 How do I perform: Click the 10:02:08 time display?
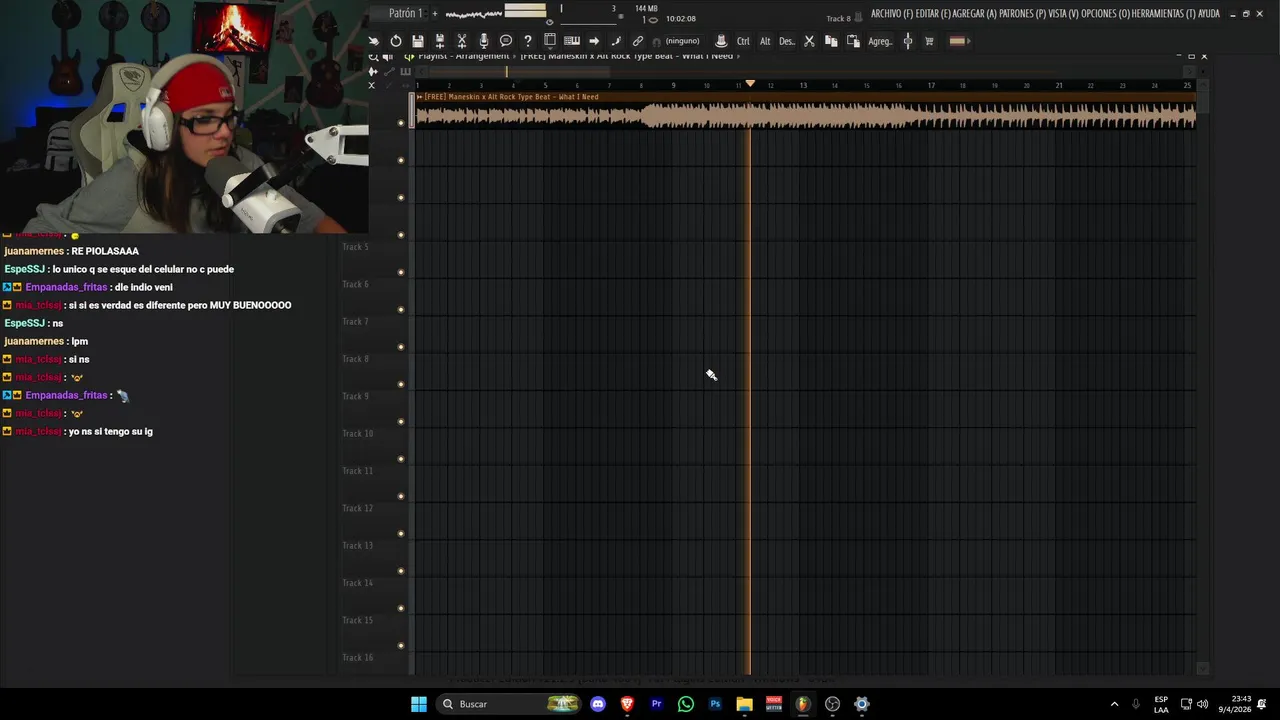point(681,19)
